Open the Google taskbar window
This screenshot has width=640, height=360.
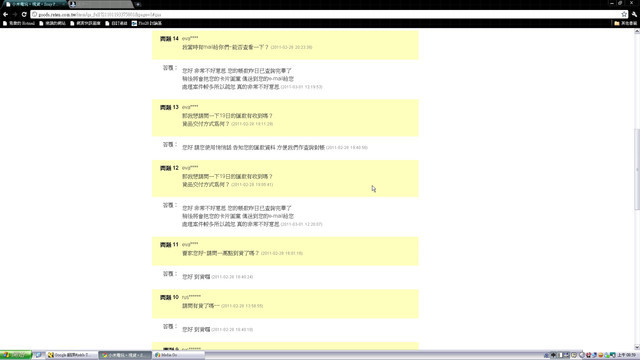(71, 355)
